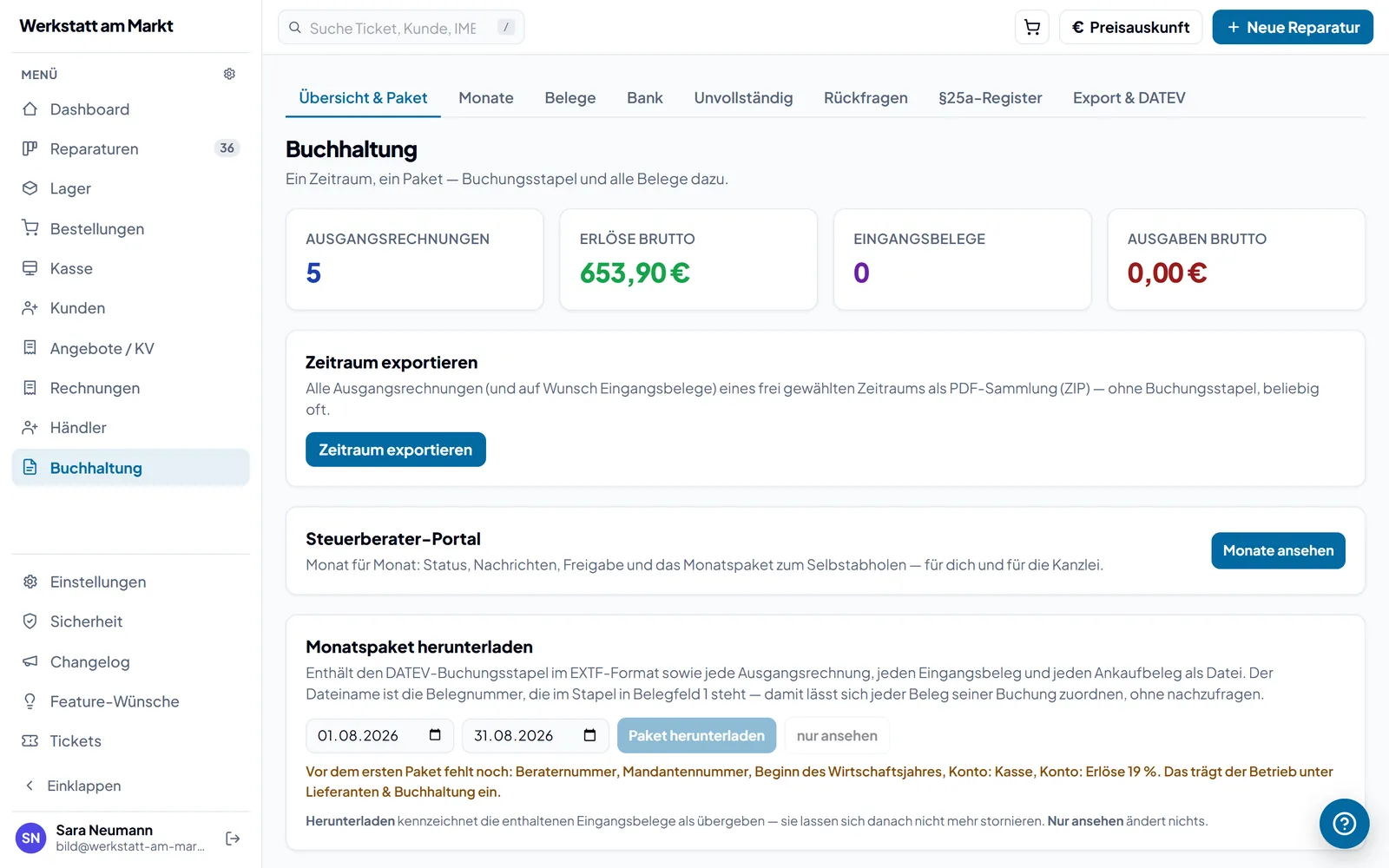
Task: Click the nur ansehen button
Action: [837, 735]
